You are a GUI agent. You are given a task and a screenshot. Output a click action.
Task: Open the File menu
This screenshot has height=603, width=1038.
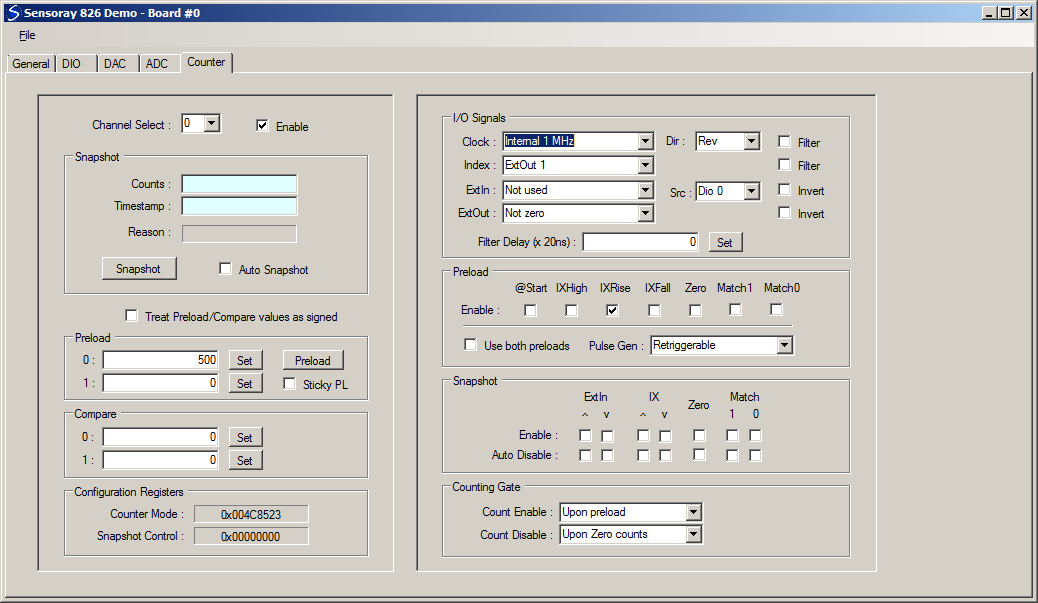pos(27,35)
